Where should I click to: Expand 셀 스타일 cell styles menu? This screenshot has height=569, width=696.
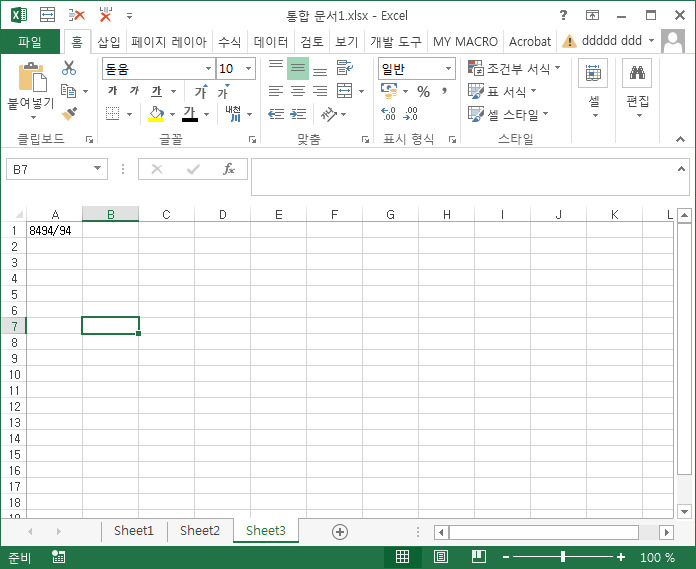(x=509, y=115)
